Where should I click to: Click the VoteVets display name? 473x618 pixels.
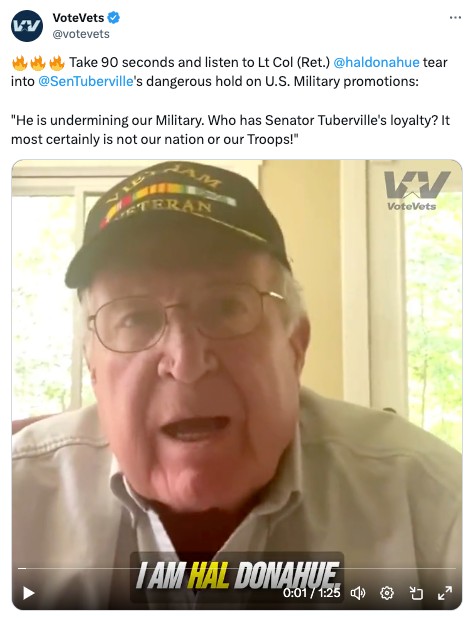click(78, 18)
